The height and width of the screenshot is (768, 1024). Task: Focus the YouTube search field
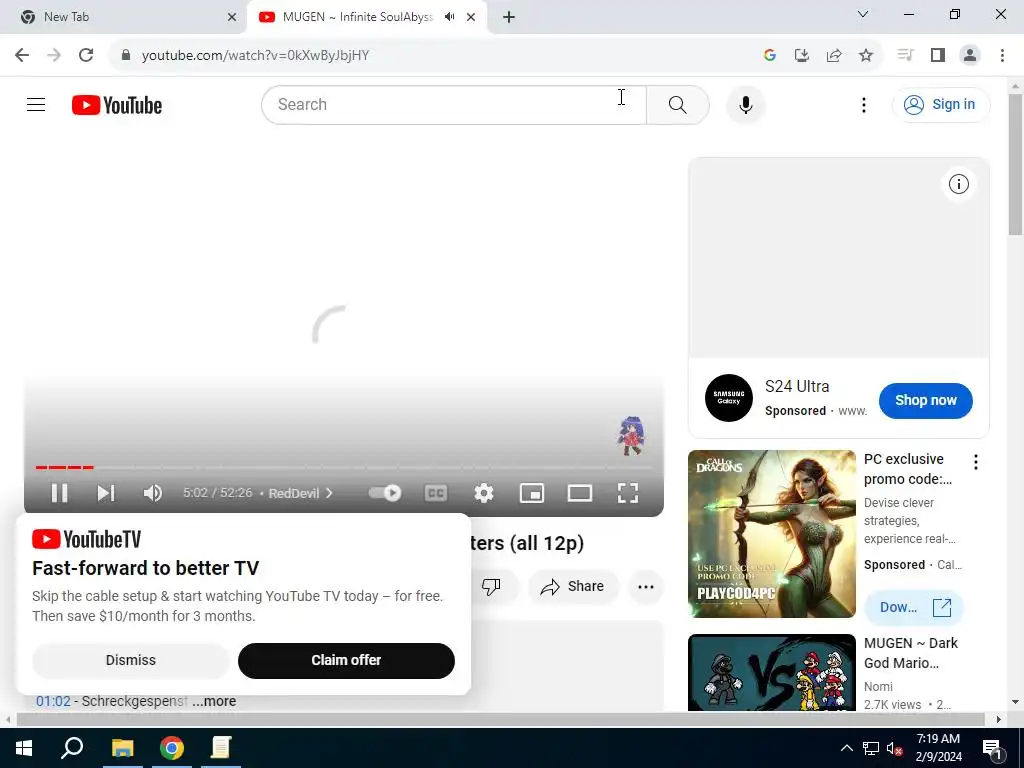click(x=454, y=104)
